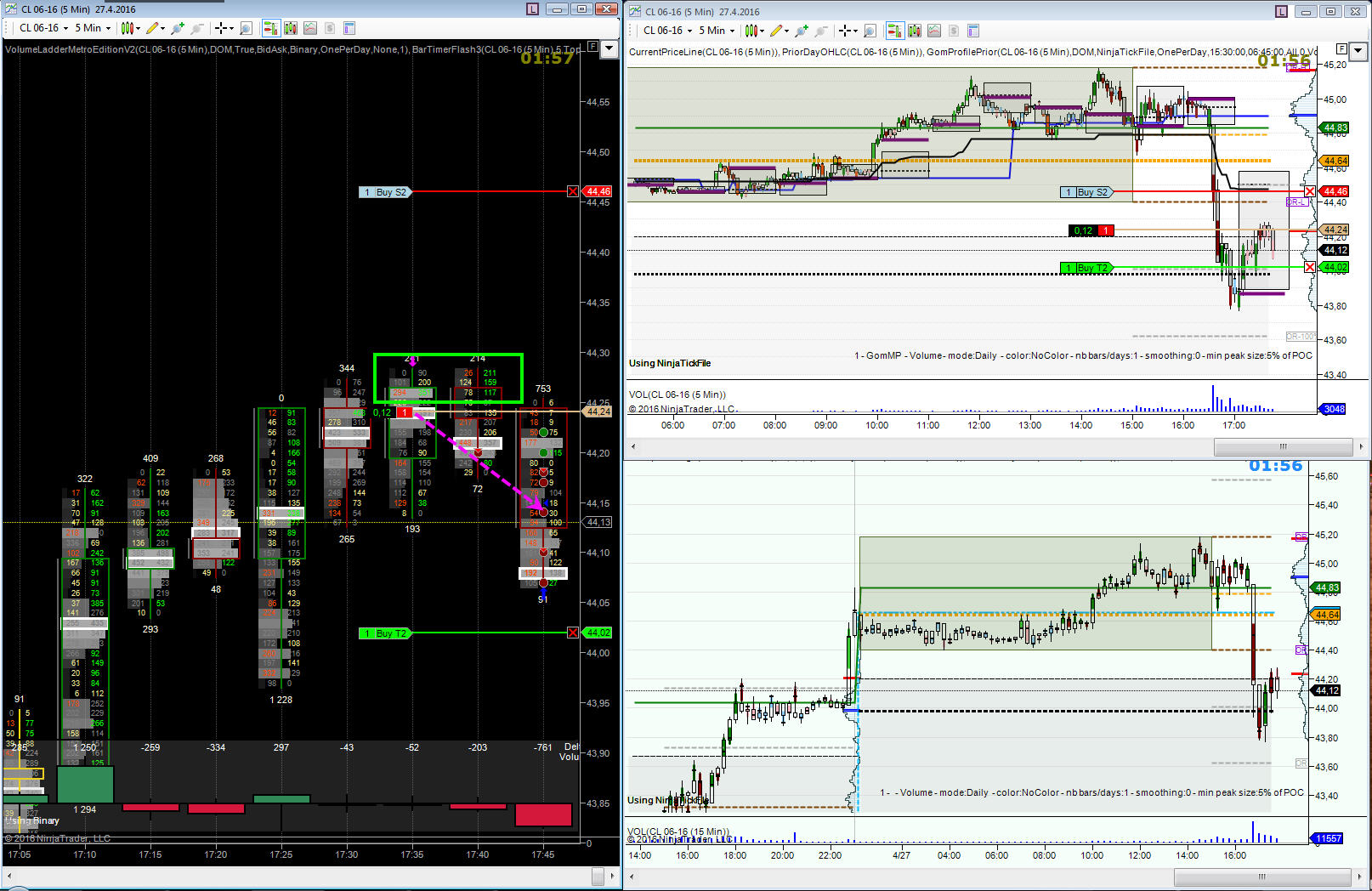Cancel the Buy S2 order with the red X in left chart

(573, 192)
